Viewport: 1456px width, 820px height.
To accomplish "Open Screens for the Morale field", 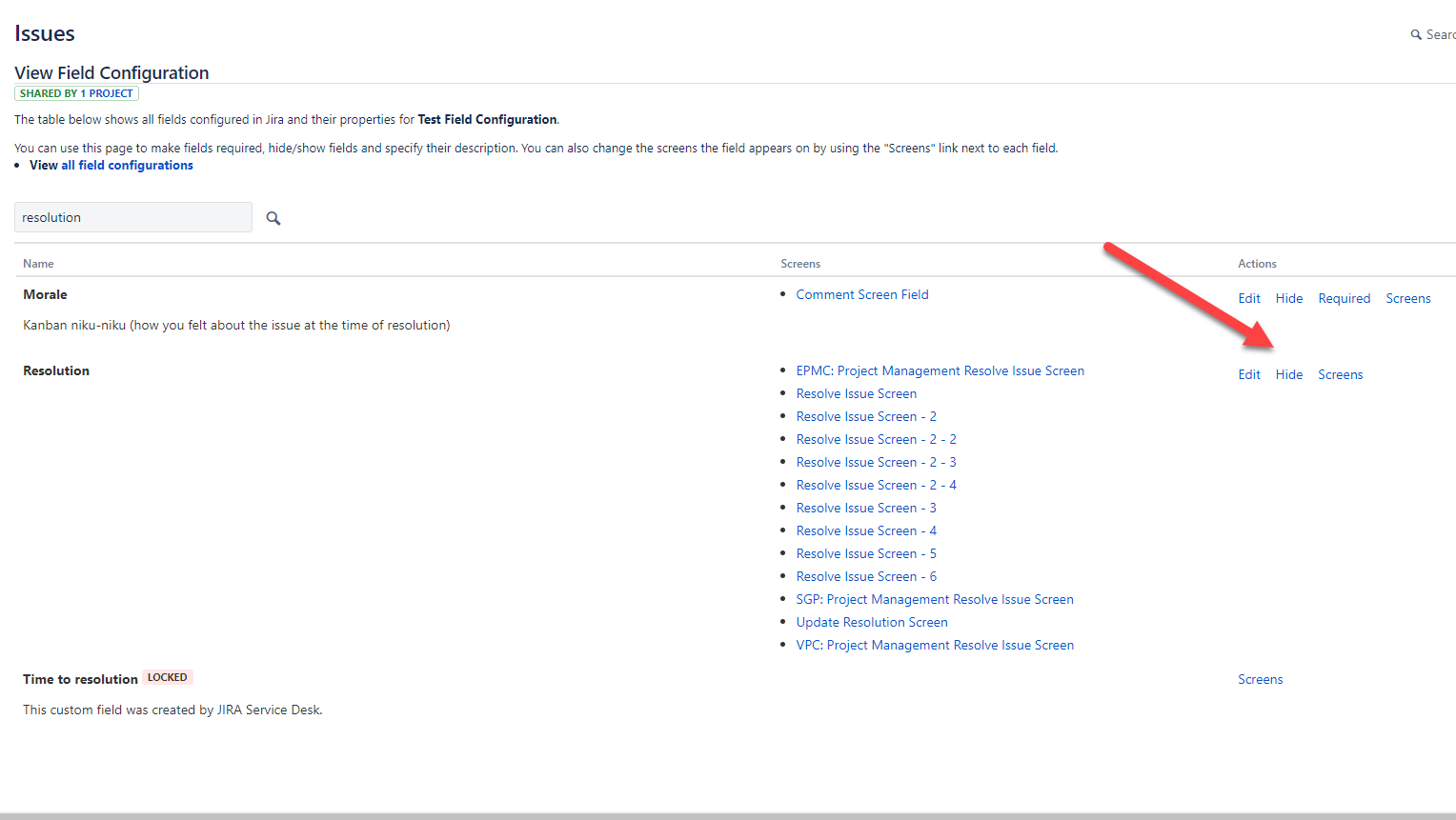I will click(1407, 297).
